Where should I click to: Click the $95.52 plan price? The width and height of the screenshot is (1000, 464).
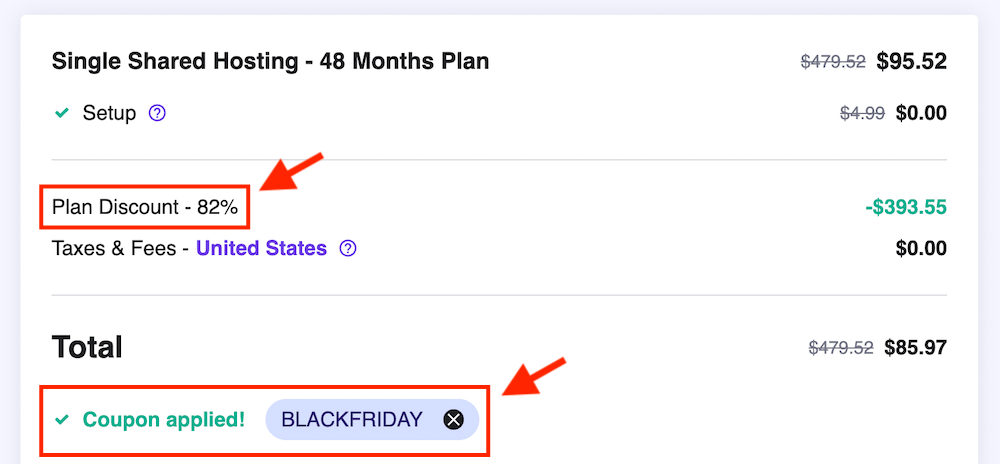pyautogui.click(x=911, y=61)
